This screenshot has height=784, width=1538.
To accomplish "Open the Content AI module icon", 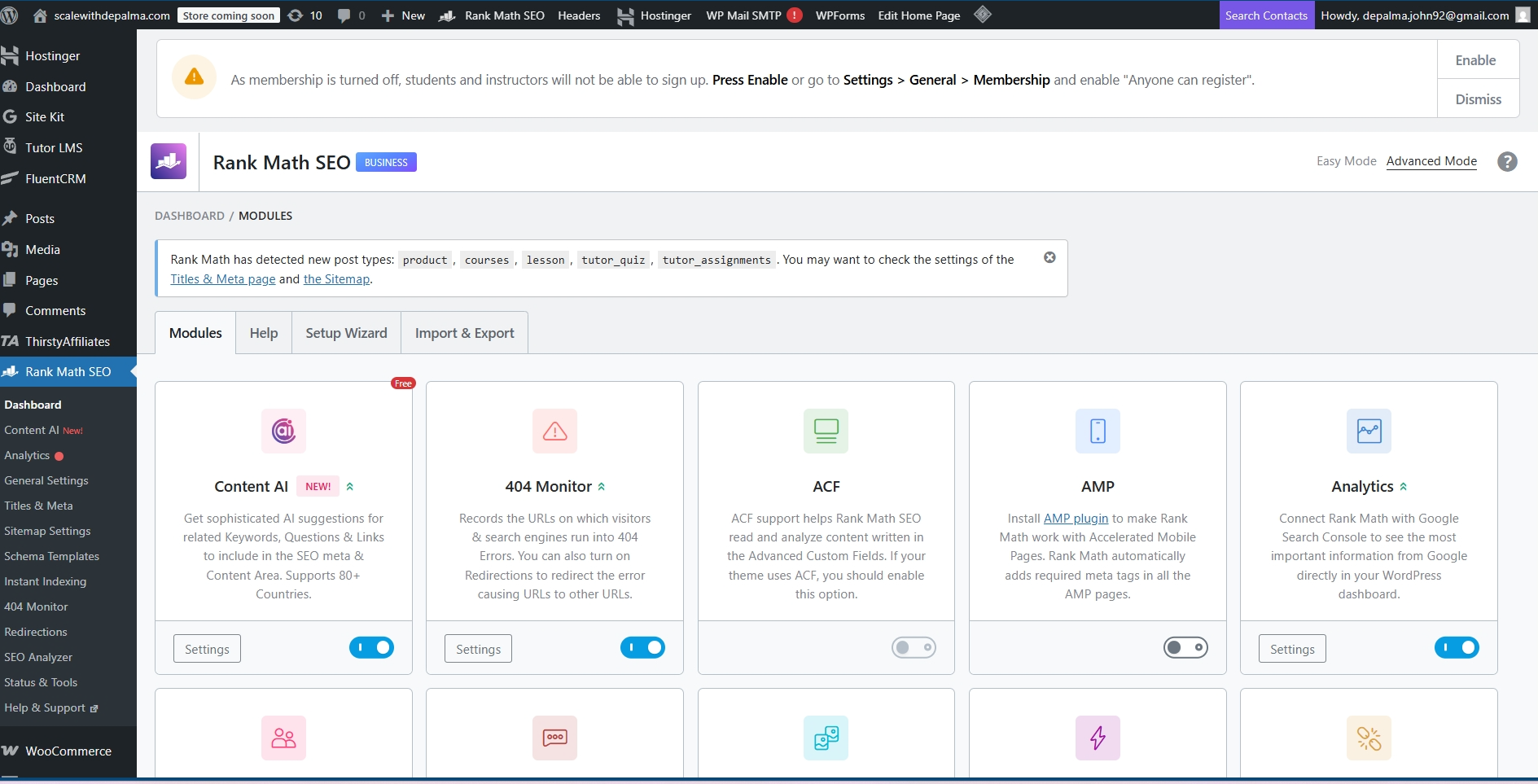I will 283,431.
